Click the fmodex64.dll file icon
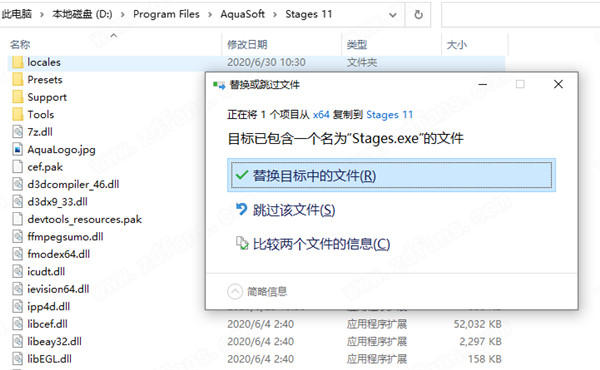 pos(17,254)
